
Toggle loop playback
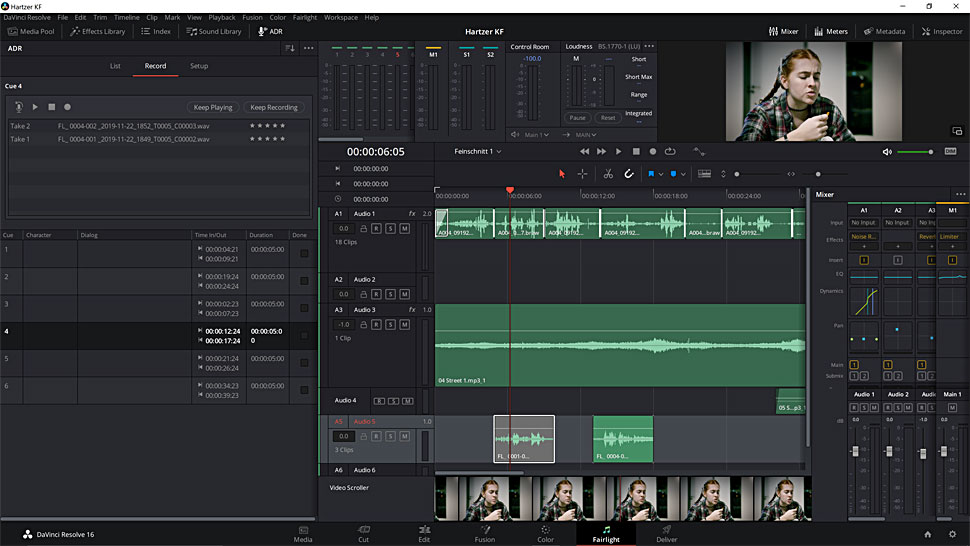coord(670,151)
